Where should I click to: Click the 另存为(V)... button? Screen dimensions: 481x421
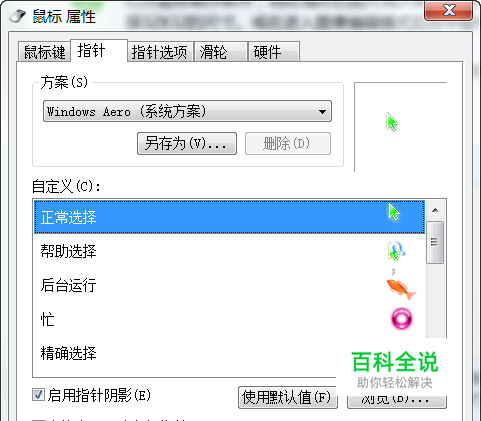187,144
